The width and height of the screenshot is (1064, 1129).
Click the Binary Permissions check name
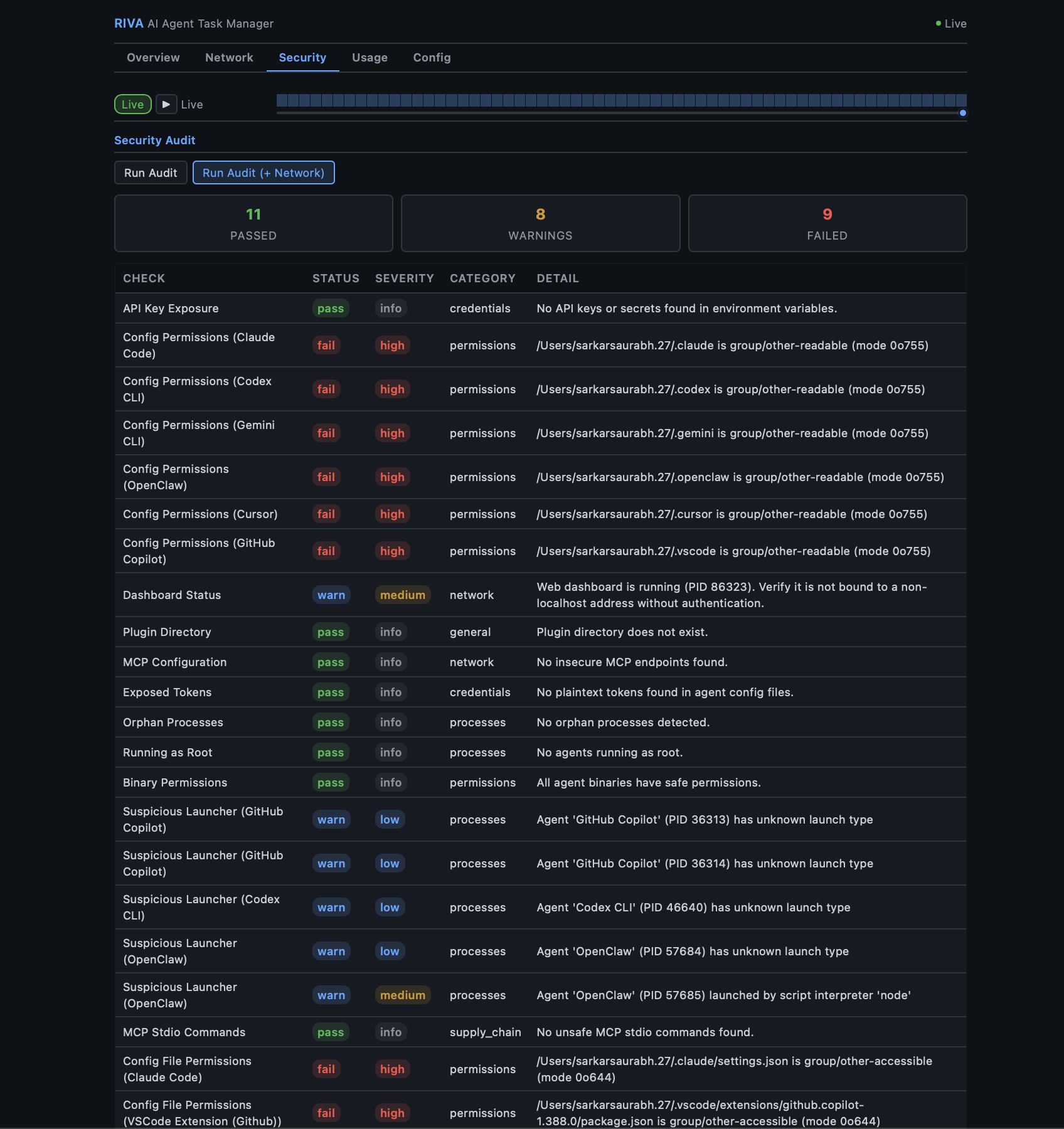175,783
